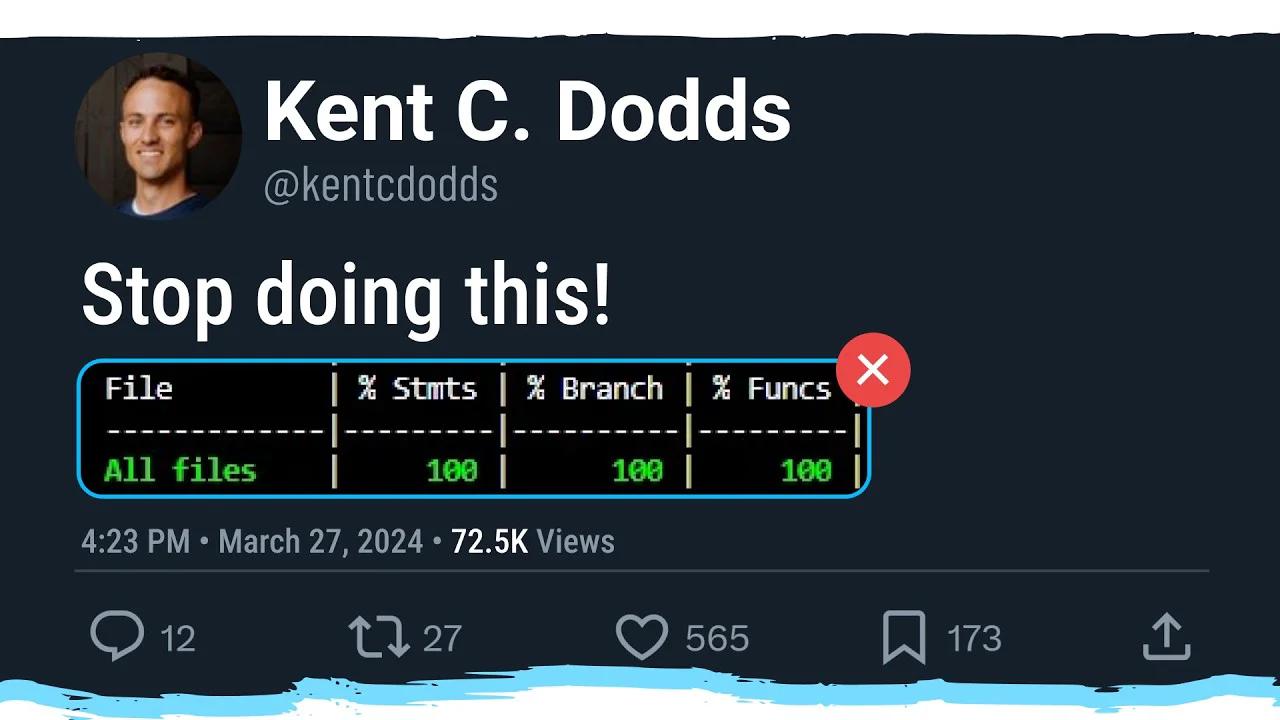Viewport: 1280px width, 720px height.
Task: Toggle bookmark state showing 173 saves
Action: (x=906, y=636)
